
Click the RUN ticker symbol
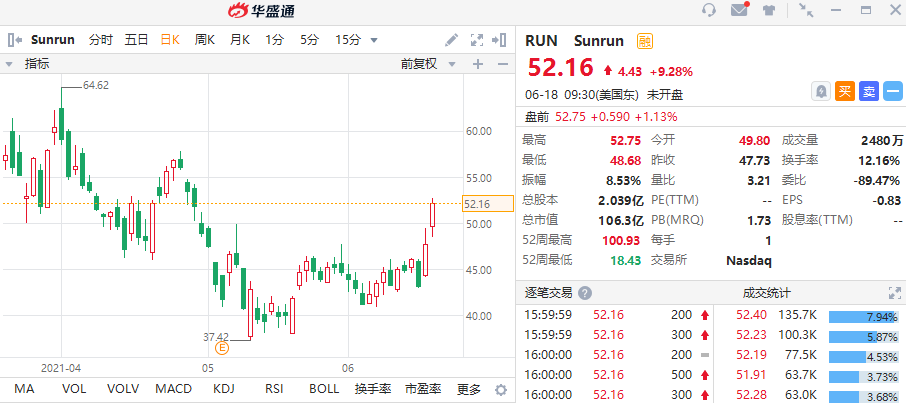click(541, 41)
